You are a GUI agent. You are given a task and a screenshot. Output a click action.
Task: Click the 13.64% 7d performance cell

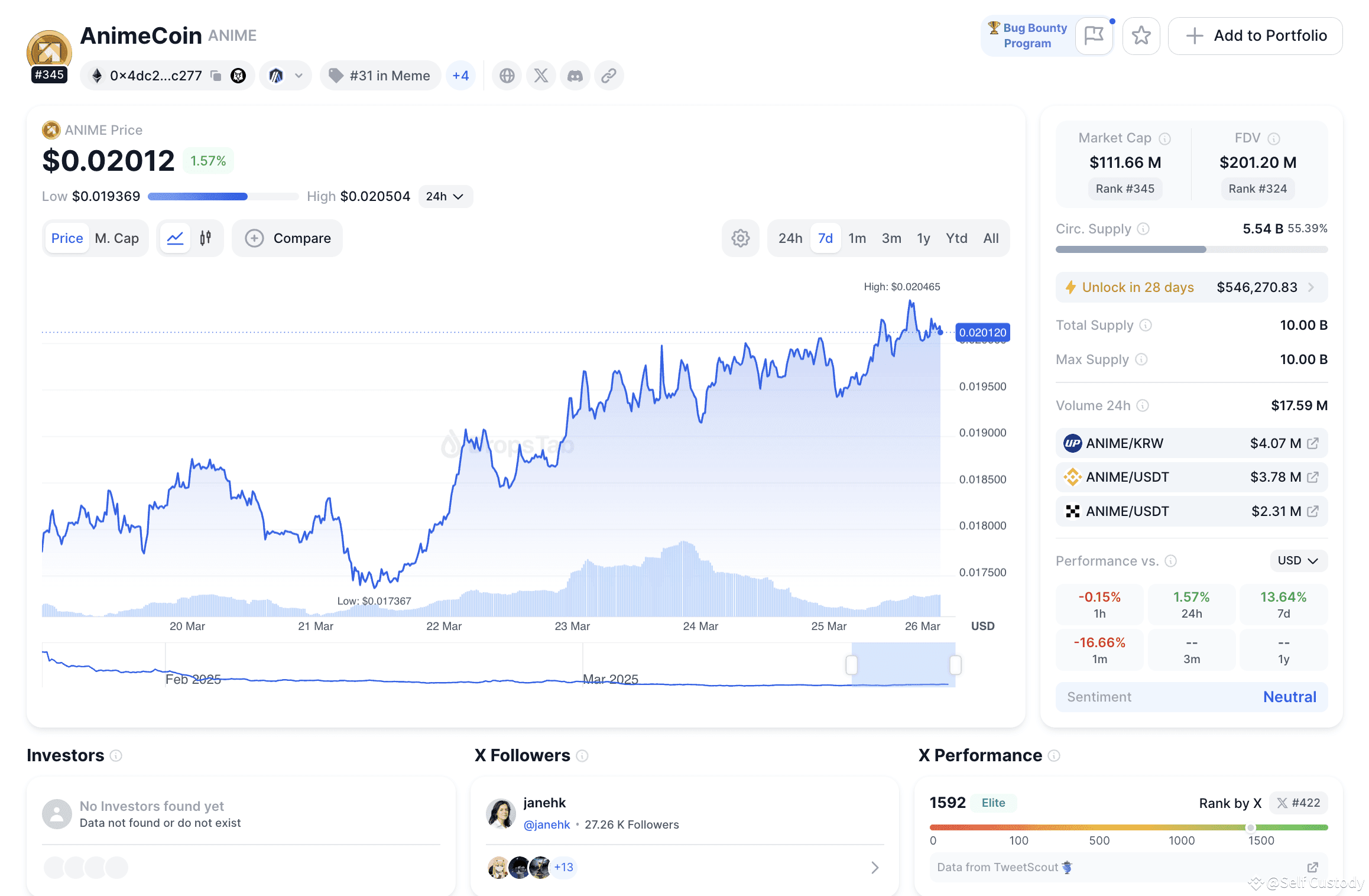(x=1283, y=605)
